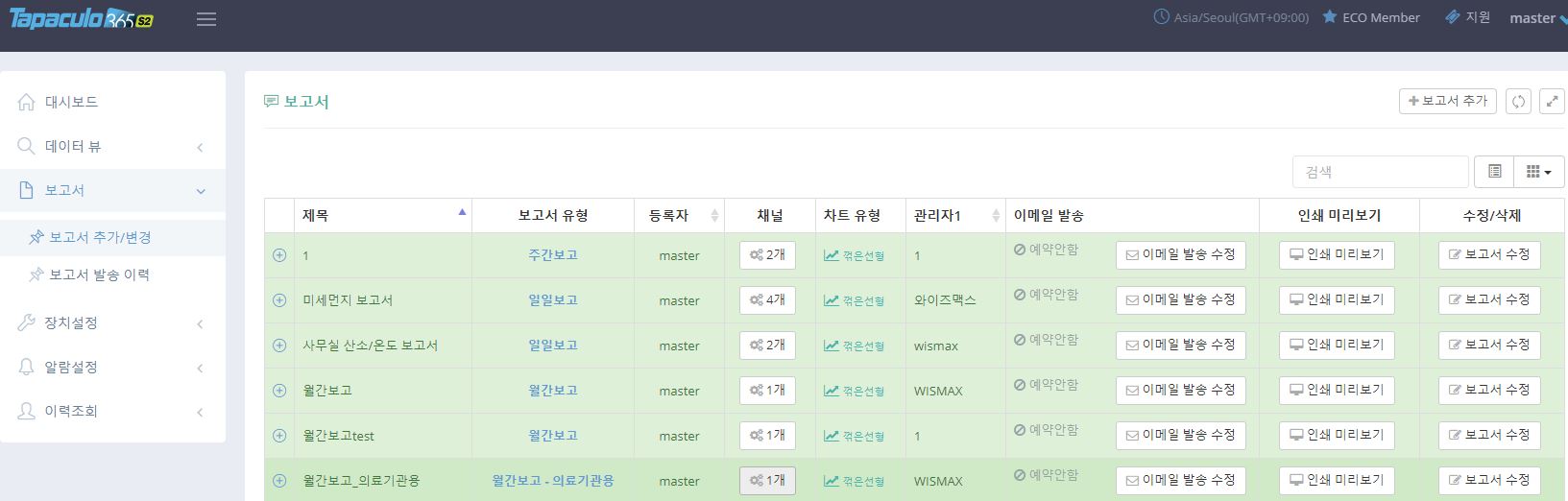Open the 지원 support link
Viewport: 1568px width, 501px height.
[1467, 17]
